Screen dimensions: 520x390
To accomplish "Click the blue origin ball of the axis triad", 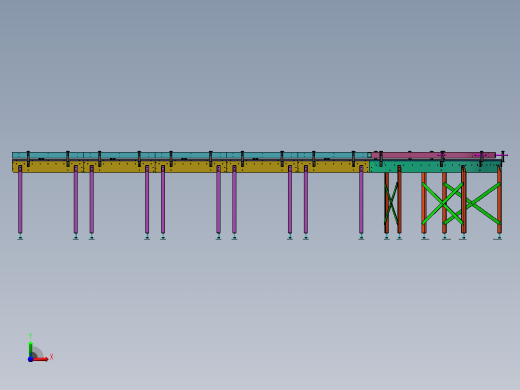I will point(30,359).
